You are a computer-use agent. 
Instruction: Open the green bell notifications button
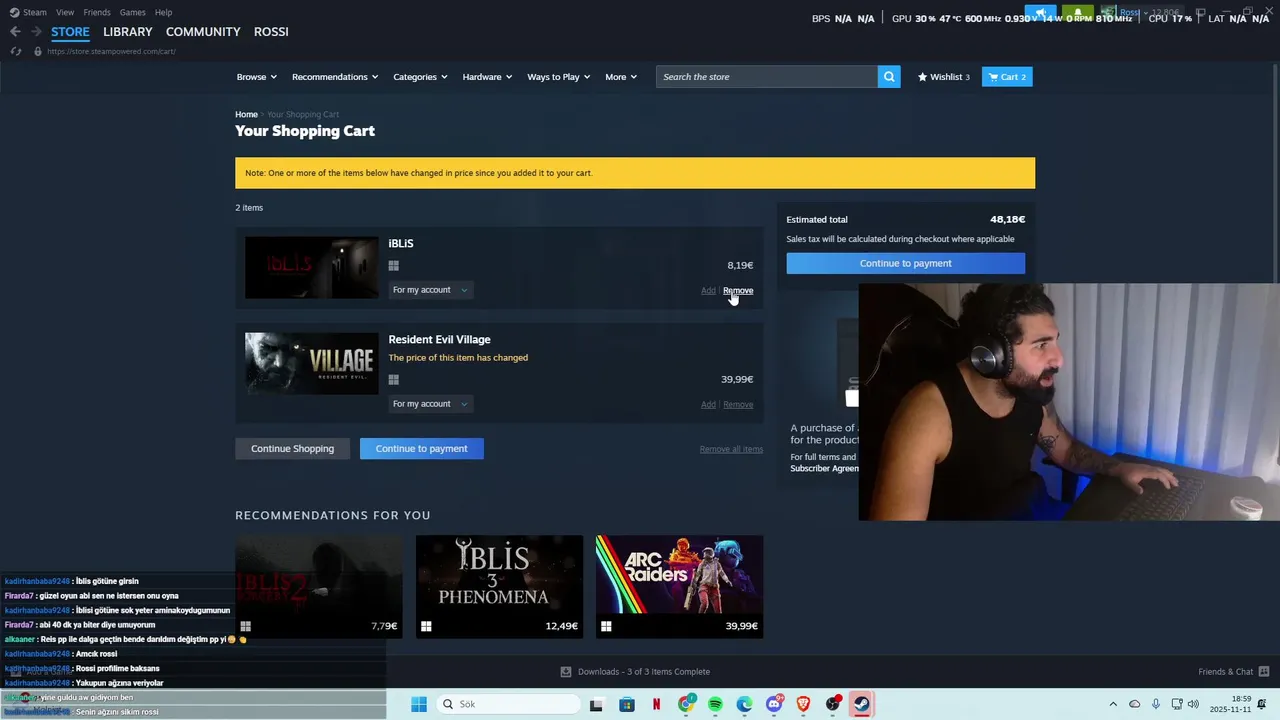click(1078, 14)
